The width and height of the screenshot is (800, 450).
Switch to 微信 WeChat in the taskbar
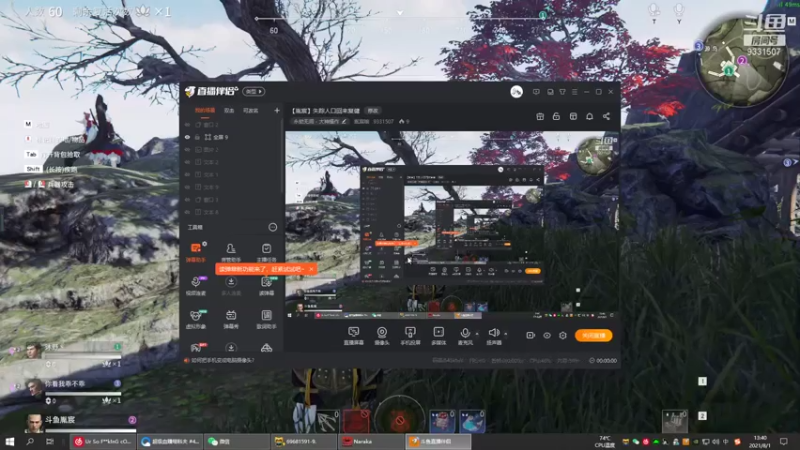coord(236,441)
